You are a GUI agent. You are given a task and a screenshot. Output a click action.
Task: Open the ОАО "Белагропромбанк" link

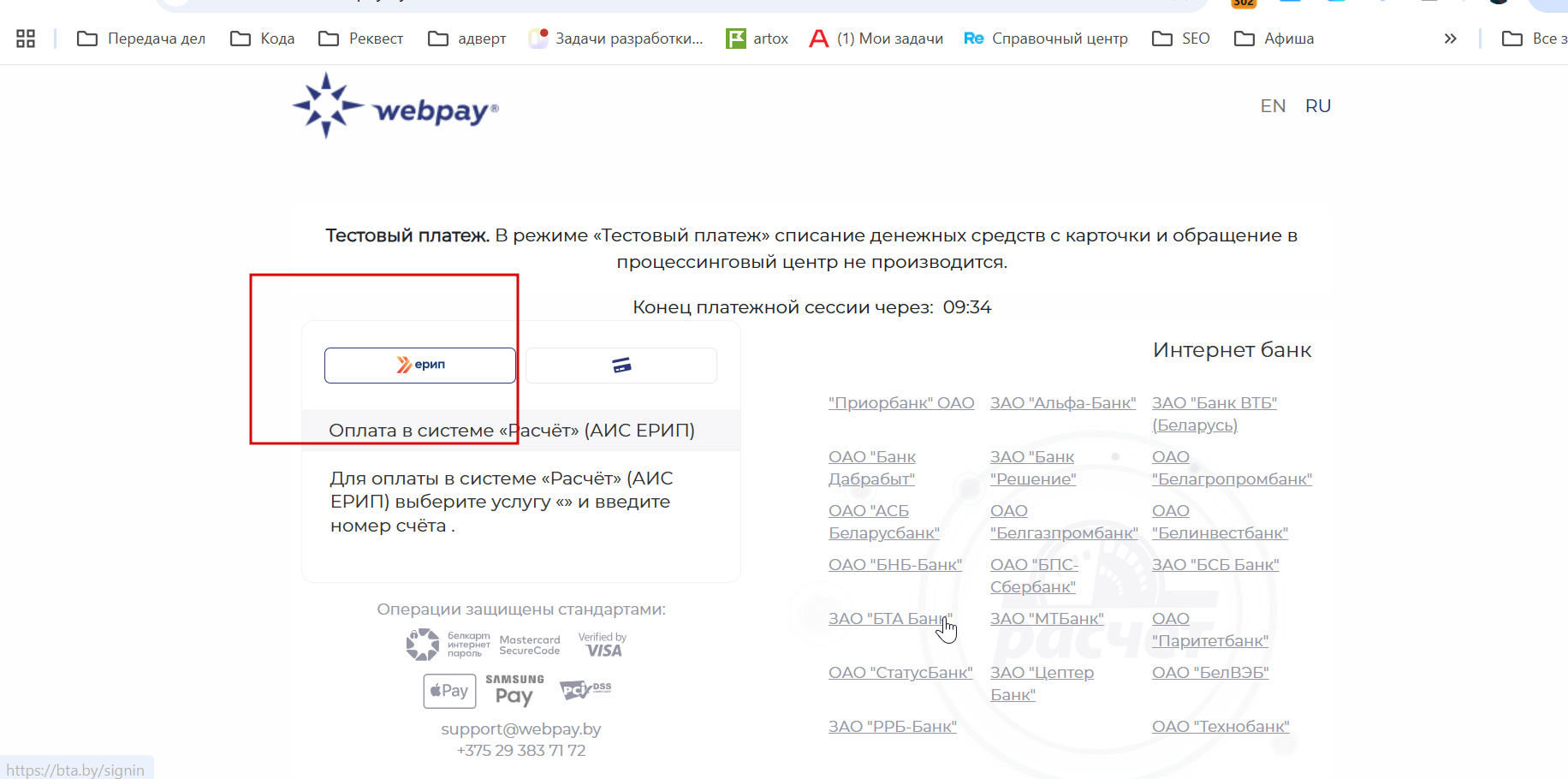[1232, 468]
